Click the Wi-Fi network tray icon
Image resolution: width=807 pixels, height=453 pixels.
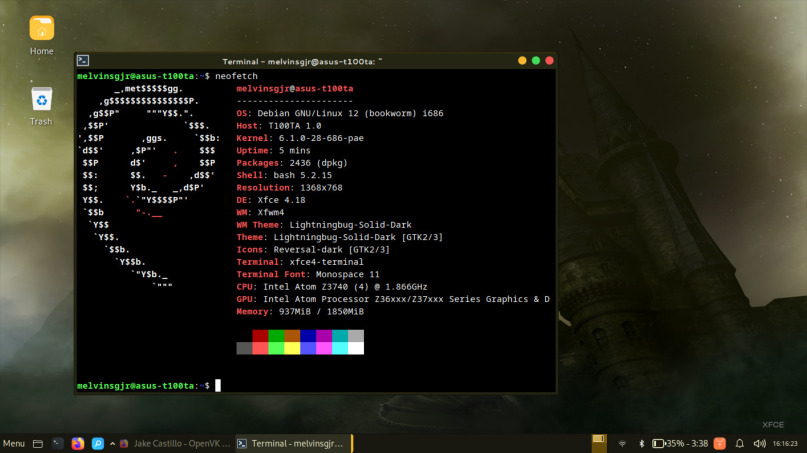click(x=621, y=443)
